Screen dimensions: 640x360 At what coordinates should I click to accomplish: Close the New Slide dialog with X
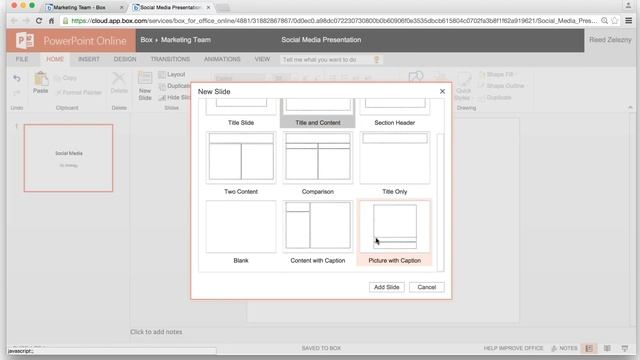(442, 91)
